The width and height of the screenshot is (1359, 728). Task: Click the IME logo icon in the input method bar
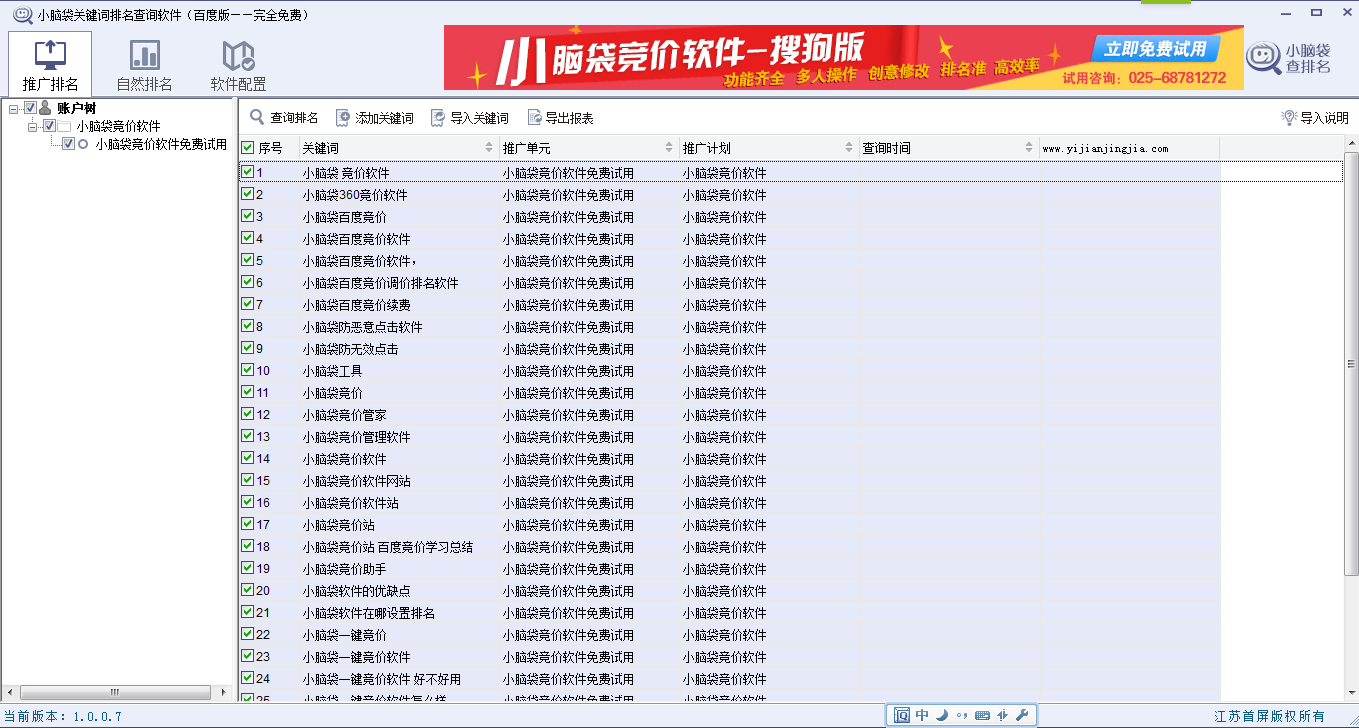tap(902, 715)
